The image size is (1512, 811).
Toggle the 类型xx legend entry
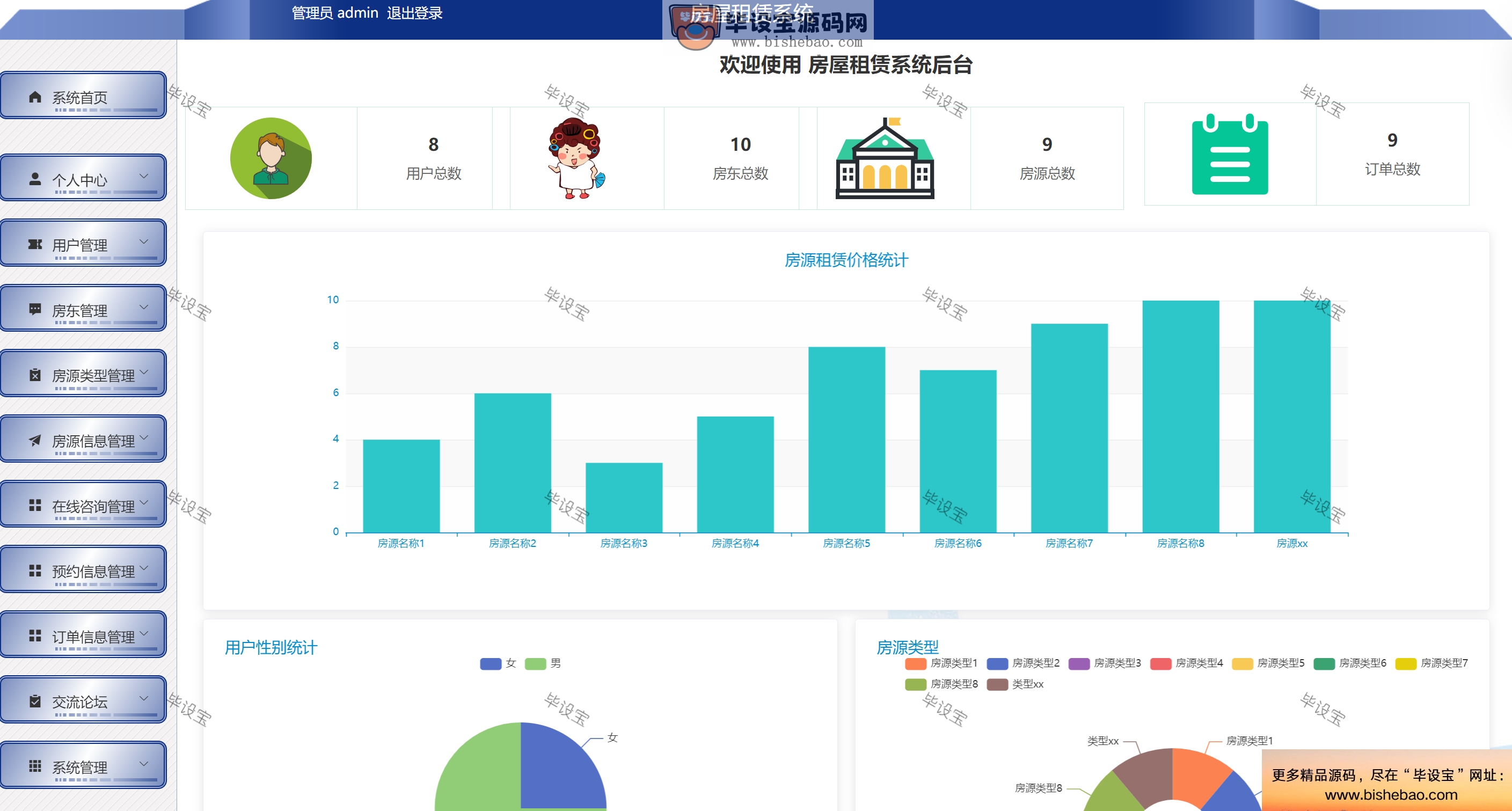tap(1016, 684)
